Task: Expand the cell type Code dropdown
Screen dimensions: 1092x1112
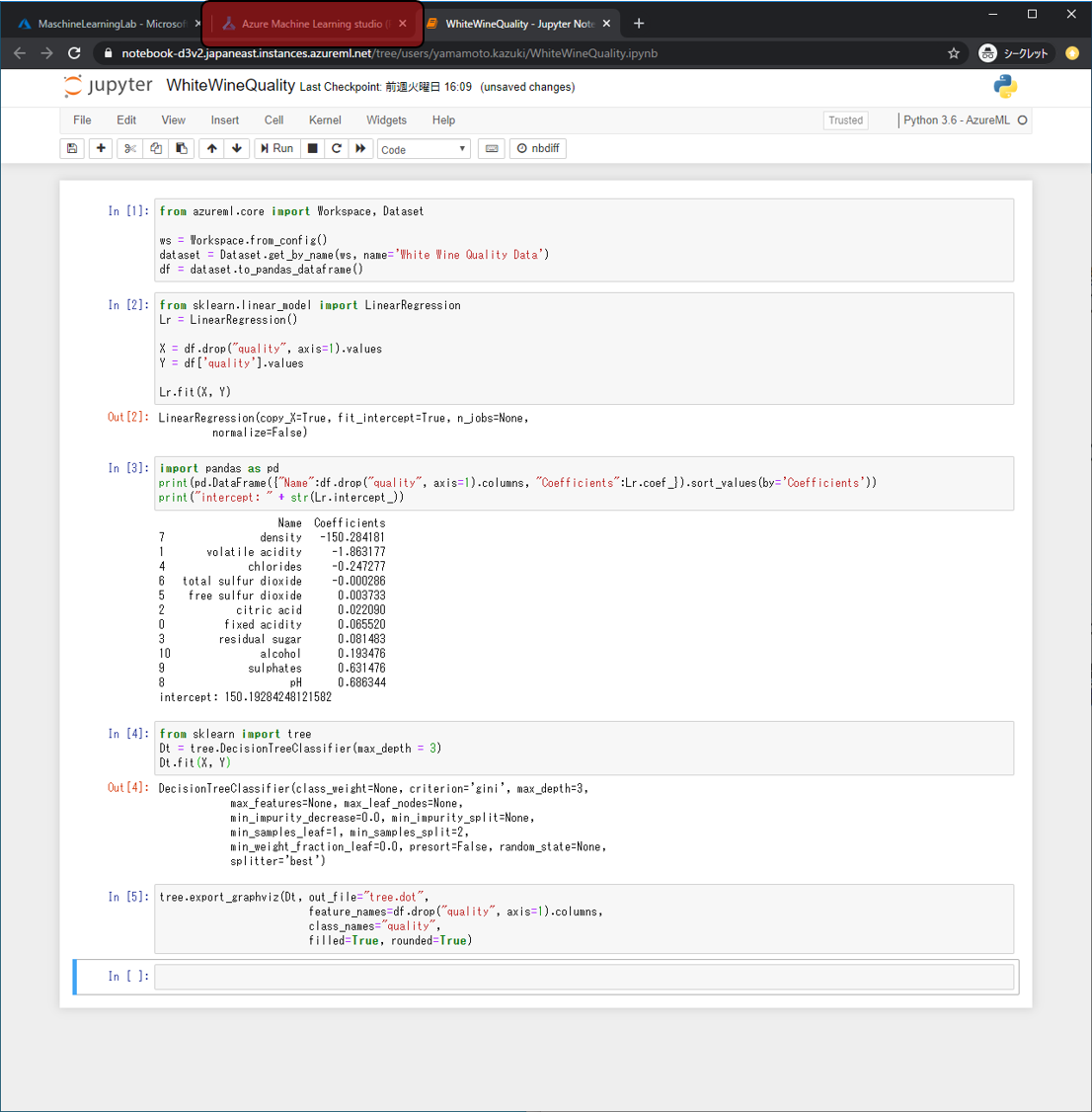Action: click(x=424, y=149)
